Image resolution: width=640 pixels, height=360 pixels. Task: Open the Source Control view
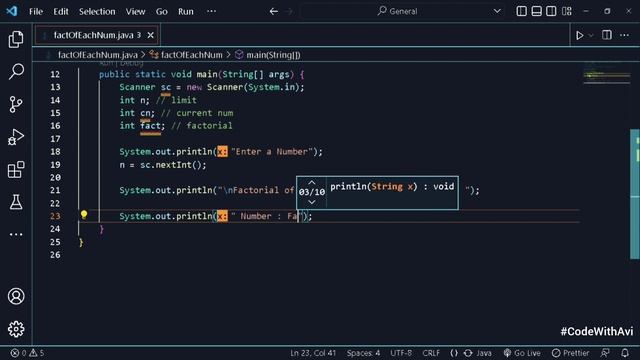click(16, 104)
